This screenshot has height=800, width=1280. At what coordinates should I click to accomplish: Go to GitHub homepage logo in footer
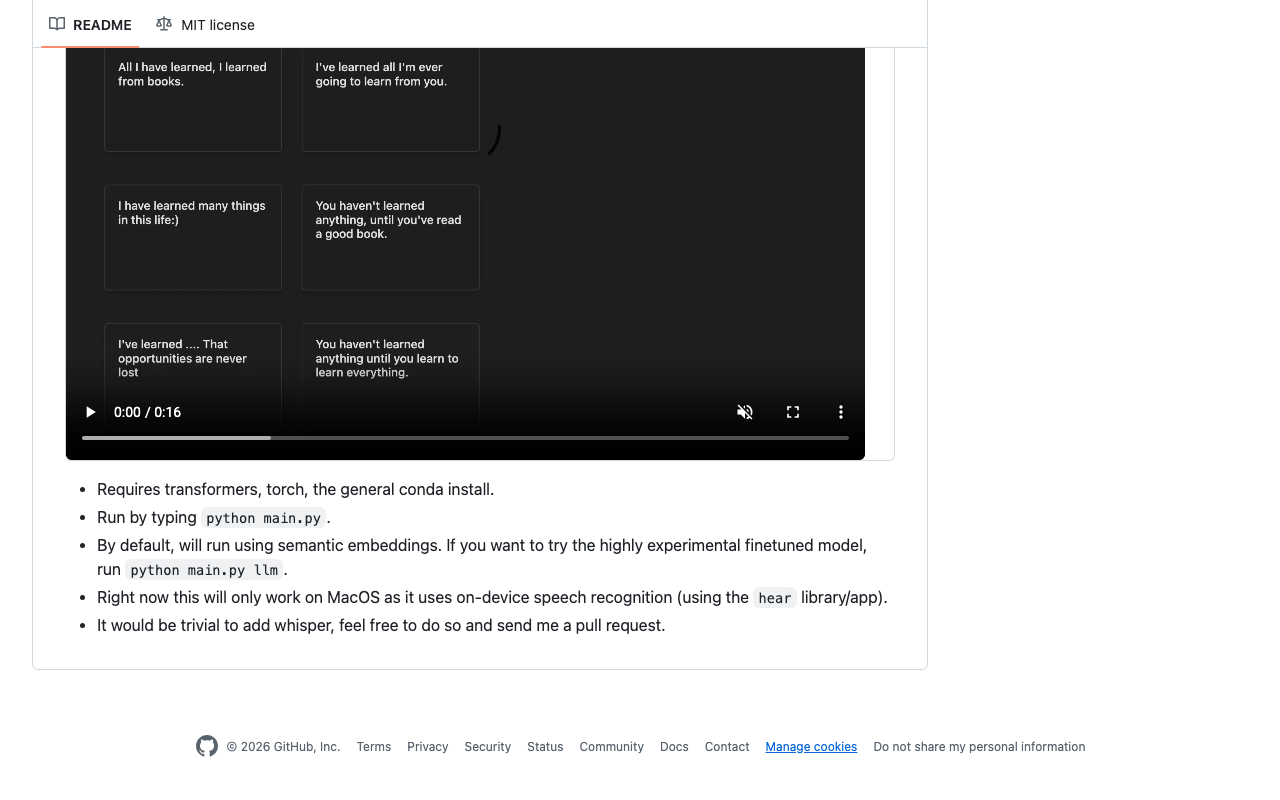coord(207,746)
